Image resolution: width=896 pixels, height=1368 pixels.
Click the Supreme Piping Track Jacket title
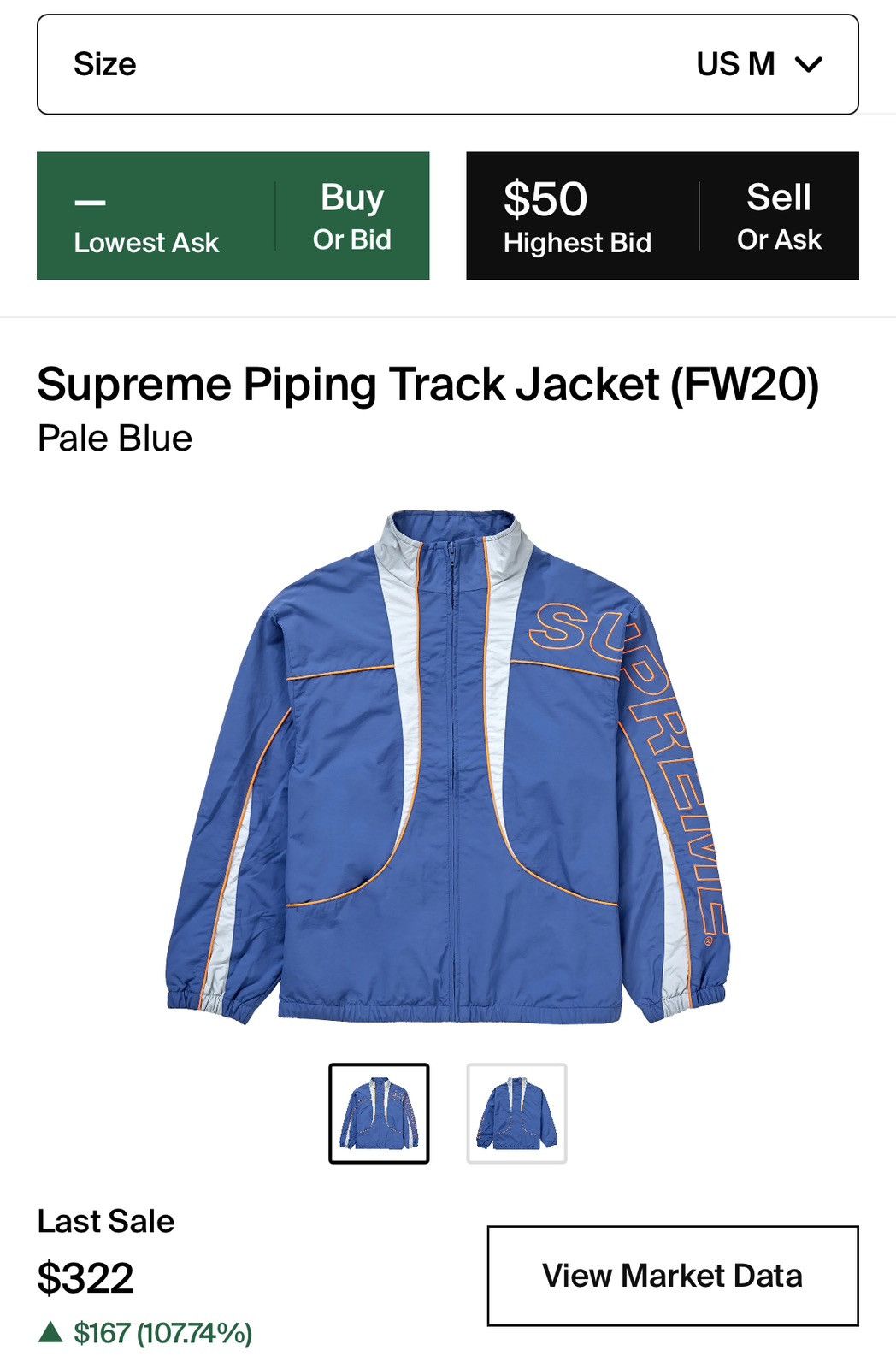coord(428,384)
